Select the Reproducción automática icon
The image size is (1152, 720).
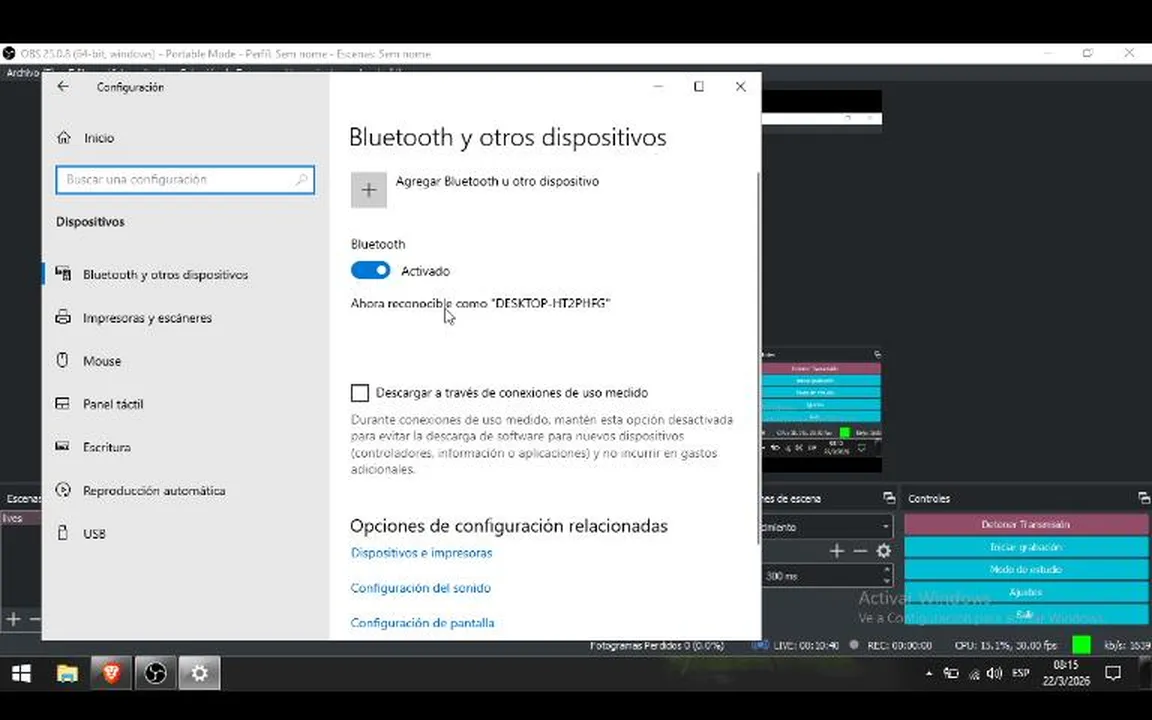click(x=63, y=490)
